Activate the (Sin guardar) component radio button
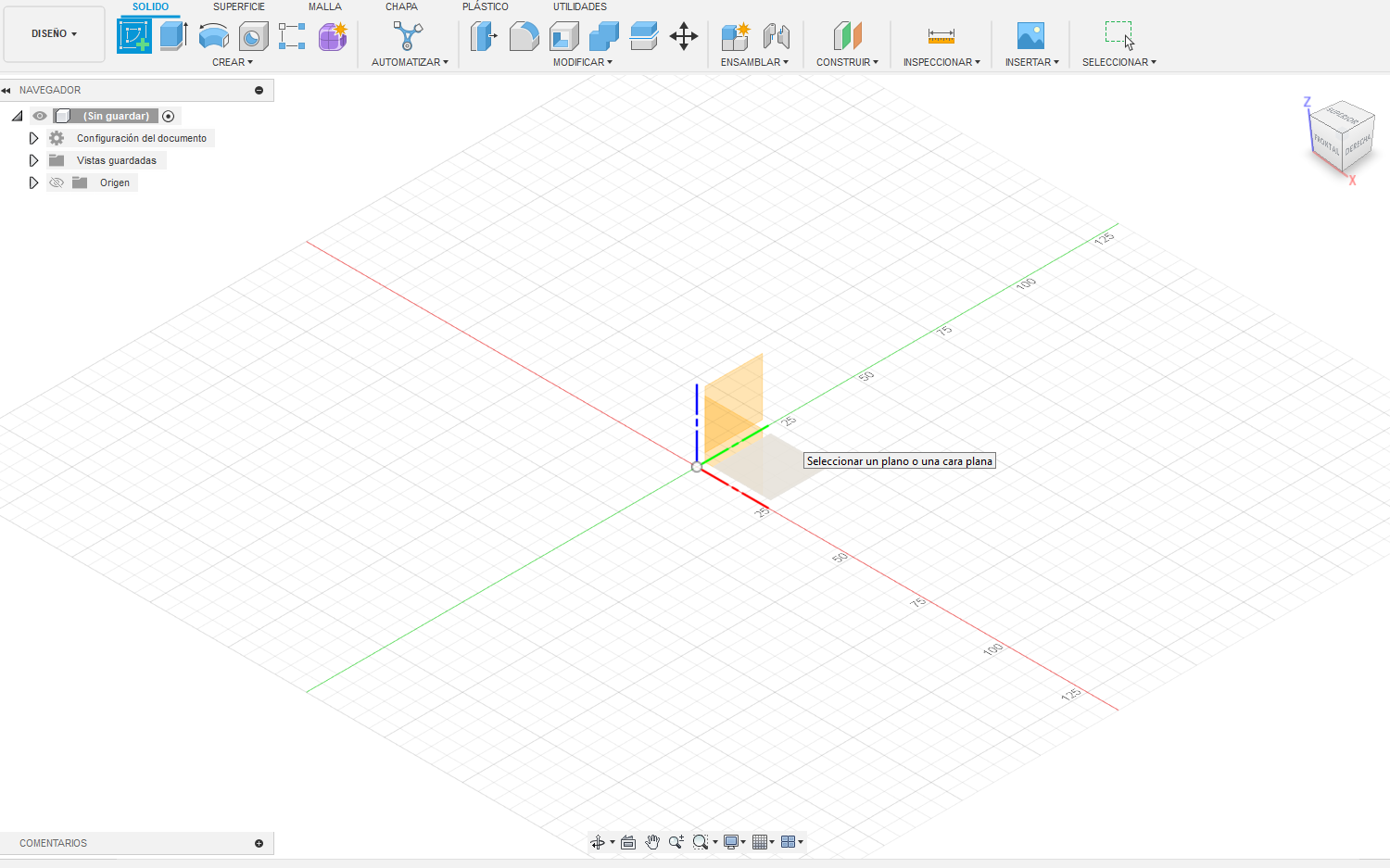 pos(168,116)
